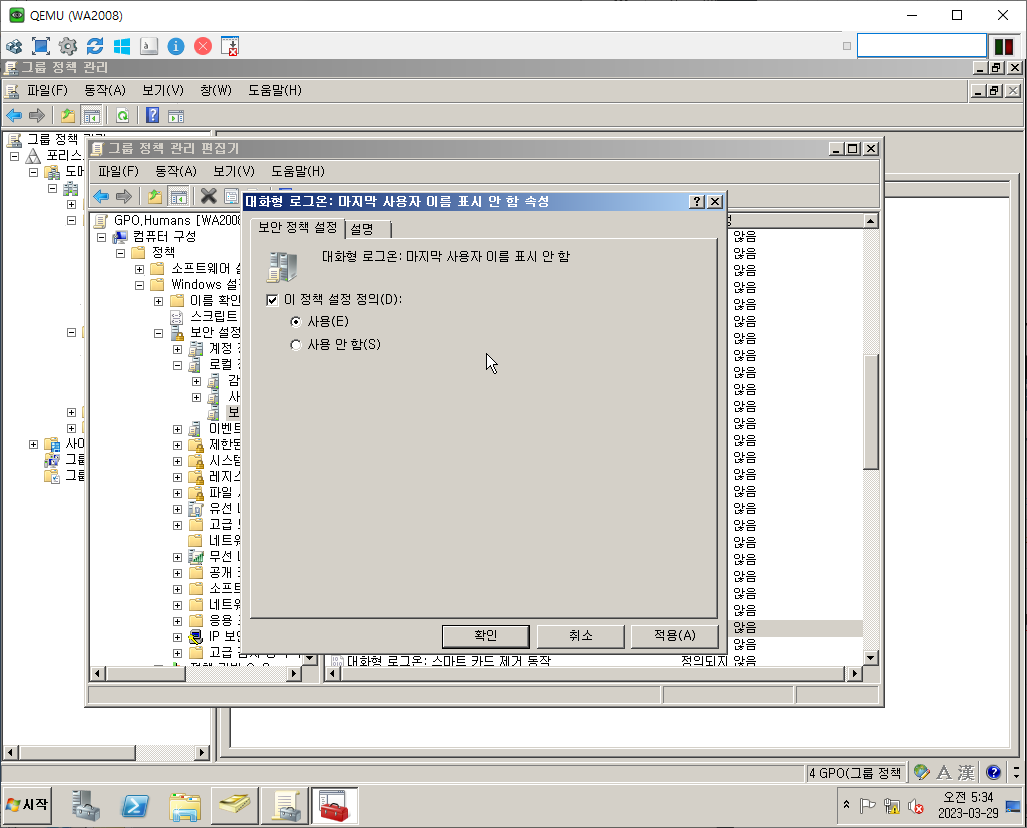Click the flag notification icon in system tray
This screenshot has height=828, width=1027.
coord(867,806)
